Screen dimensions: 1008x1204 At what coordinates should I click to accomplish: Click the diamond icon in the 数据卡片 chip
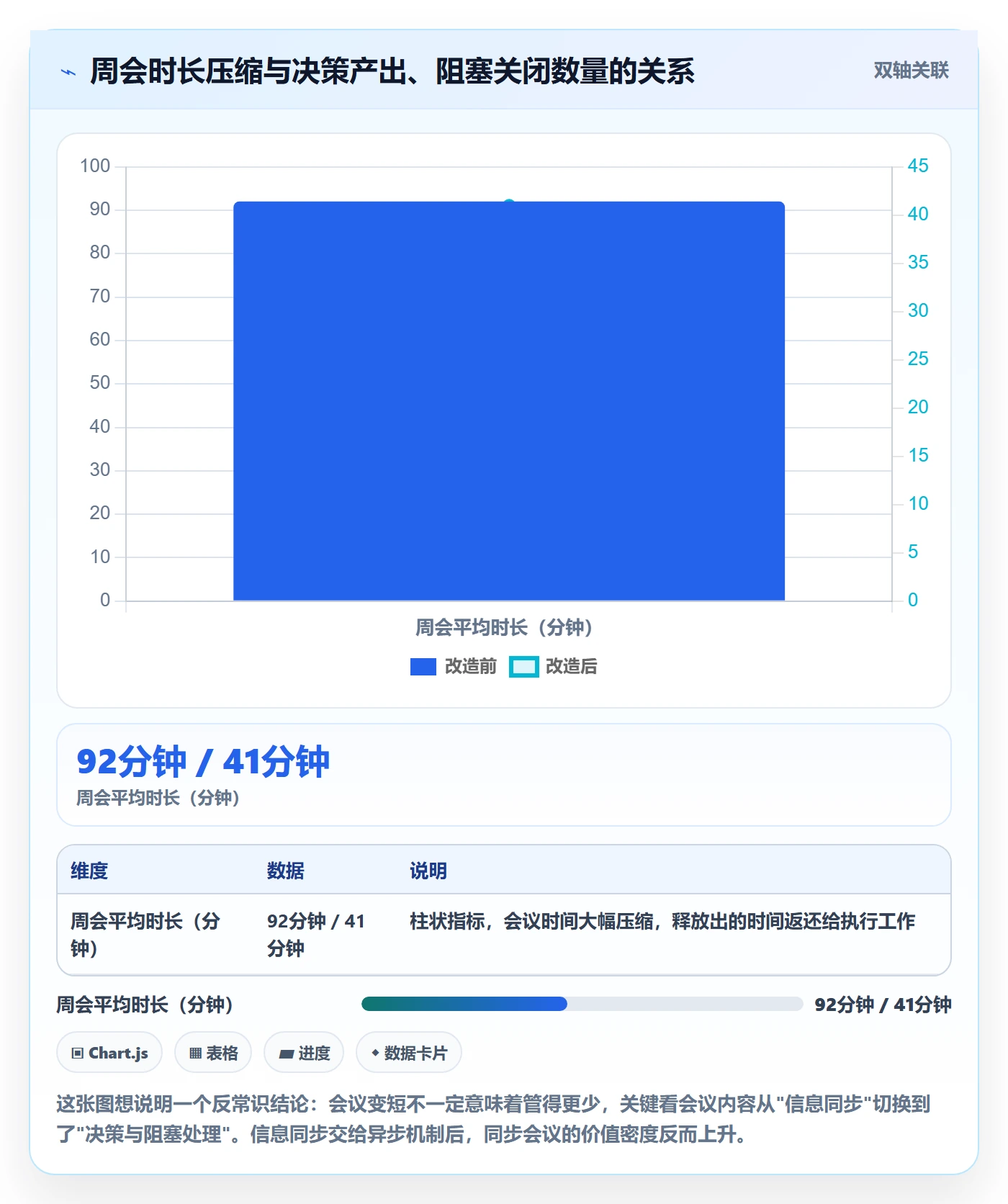coord(375,1053)
